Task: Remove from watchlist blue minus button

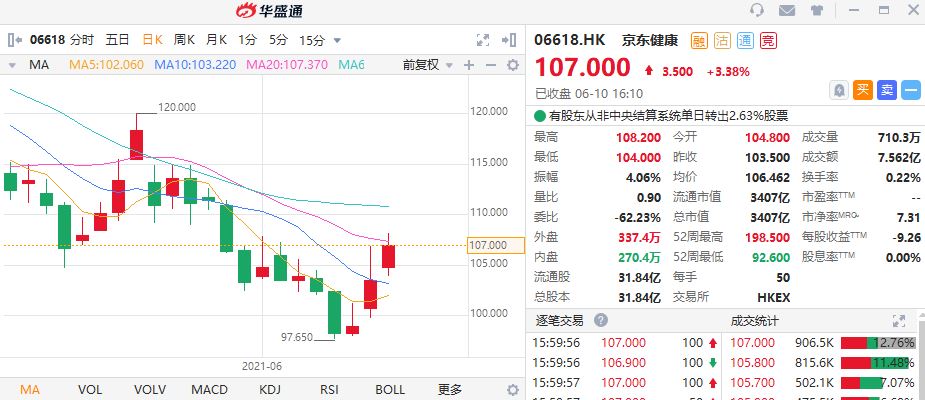Action: tap(911, 90)
